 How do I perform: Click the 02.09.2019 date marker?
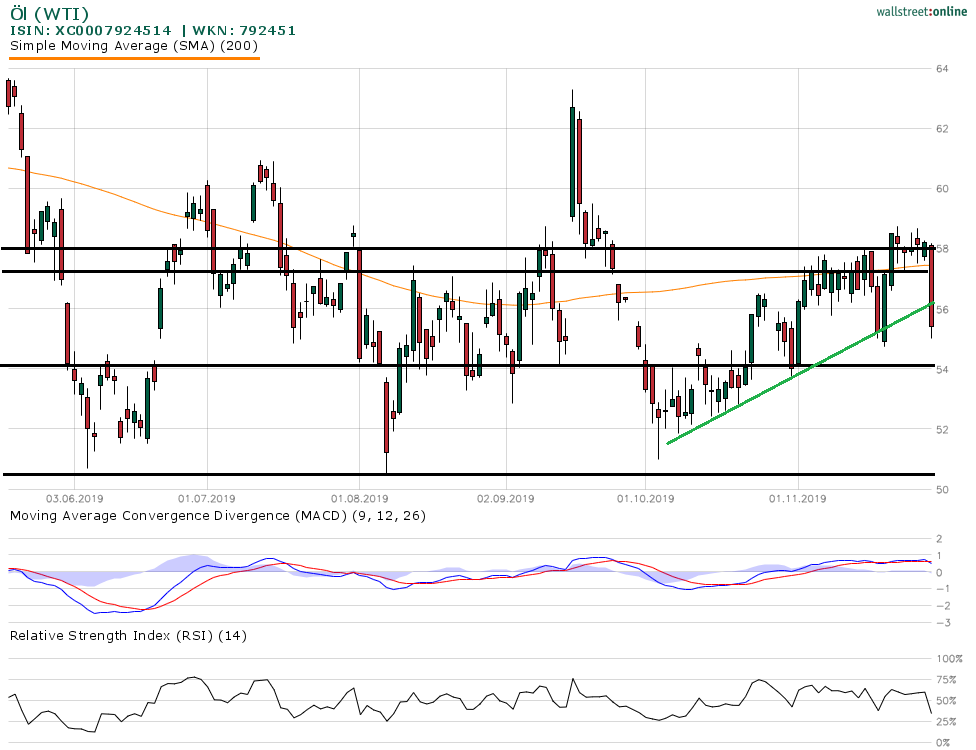[506, 497]
